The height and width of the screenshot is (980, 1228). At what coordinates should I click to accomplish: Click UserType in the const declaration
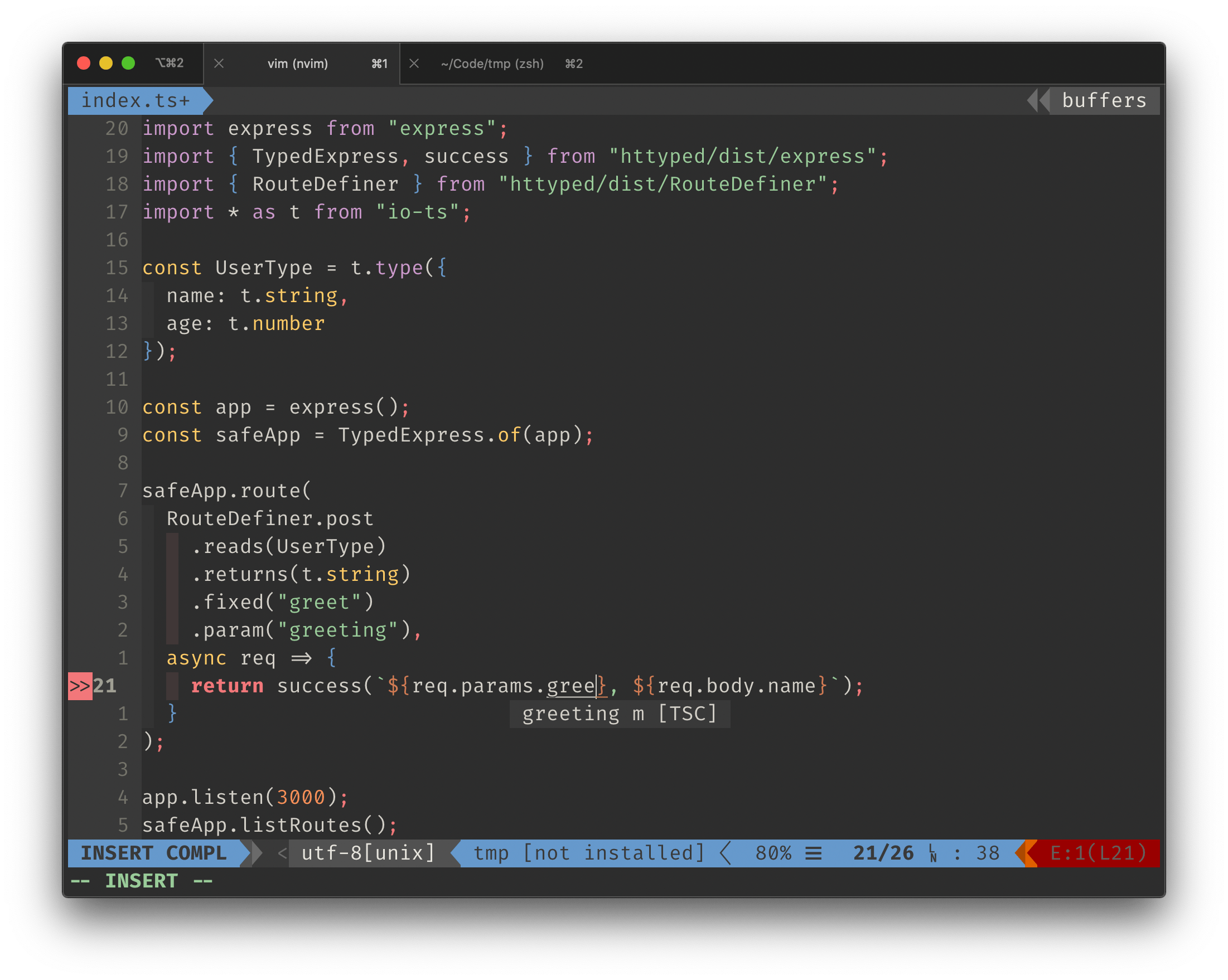(x=264, y=268)
